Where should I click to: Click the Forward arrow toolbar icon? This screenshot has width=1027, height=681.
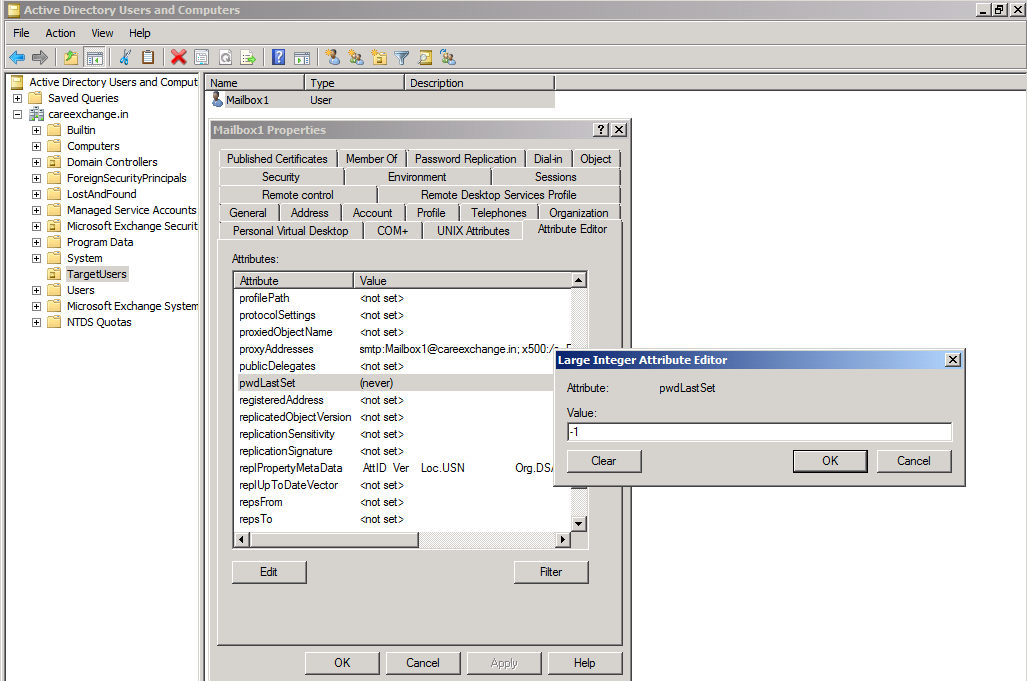(x=40, y=58)
